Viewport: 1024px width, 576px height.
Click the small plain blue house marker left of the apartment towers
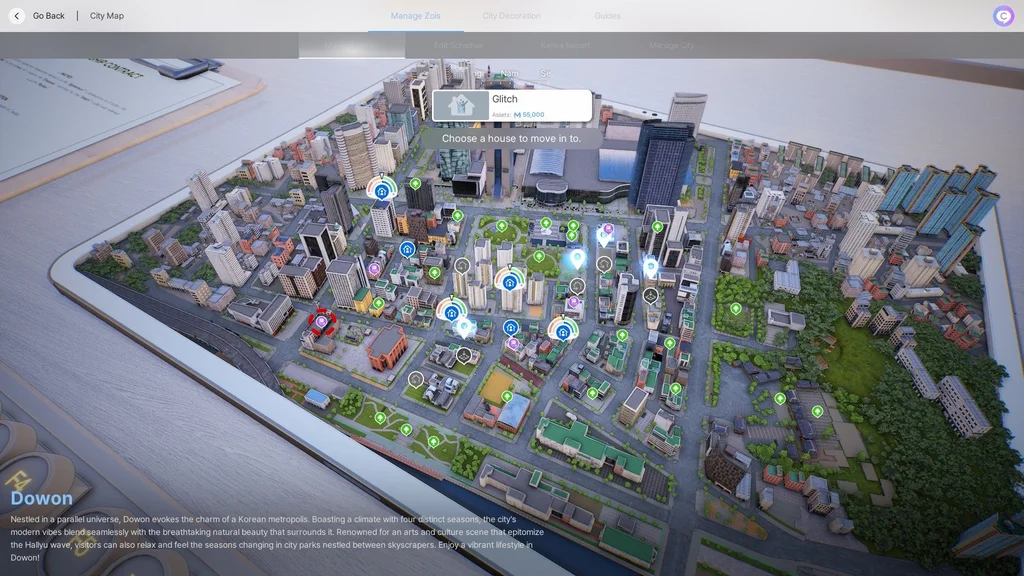pos(407,249)
